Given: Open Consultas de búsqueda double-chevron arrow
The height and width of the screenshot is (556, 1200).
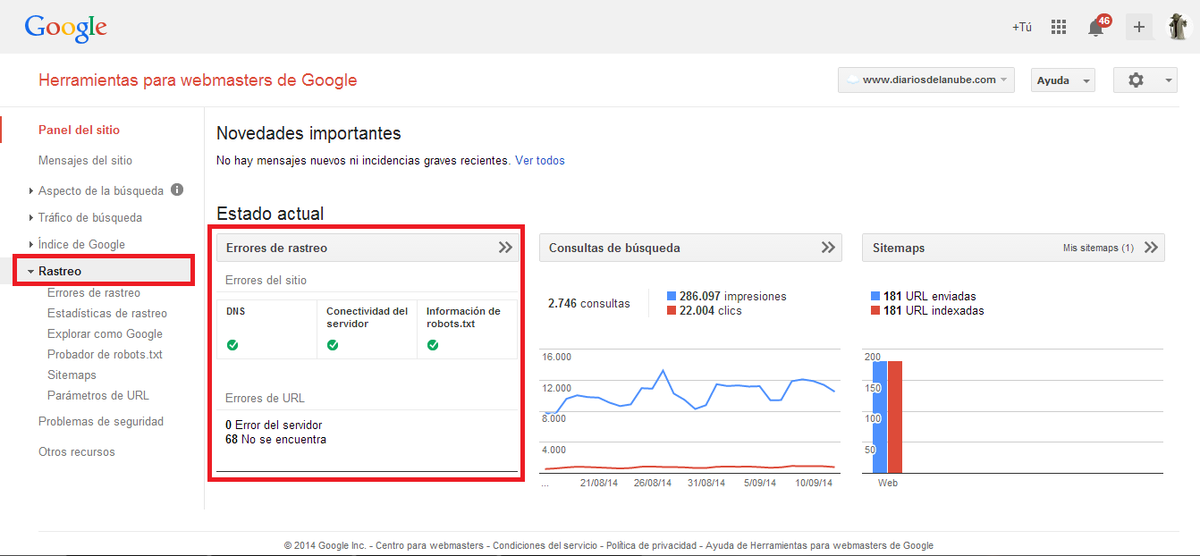Looking at the screenshot, I should coord(828,248).
